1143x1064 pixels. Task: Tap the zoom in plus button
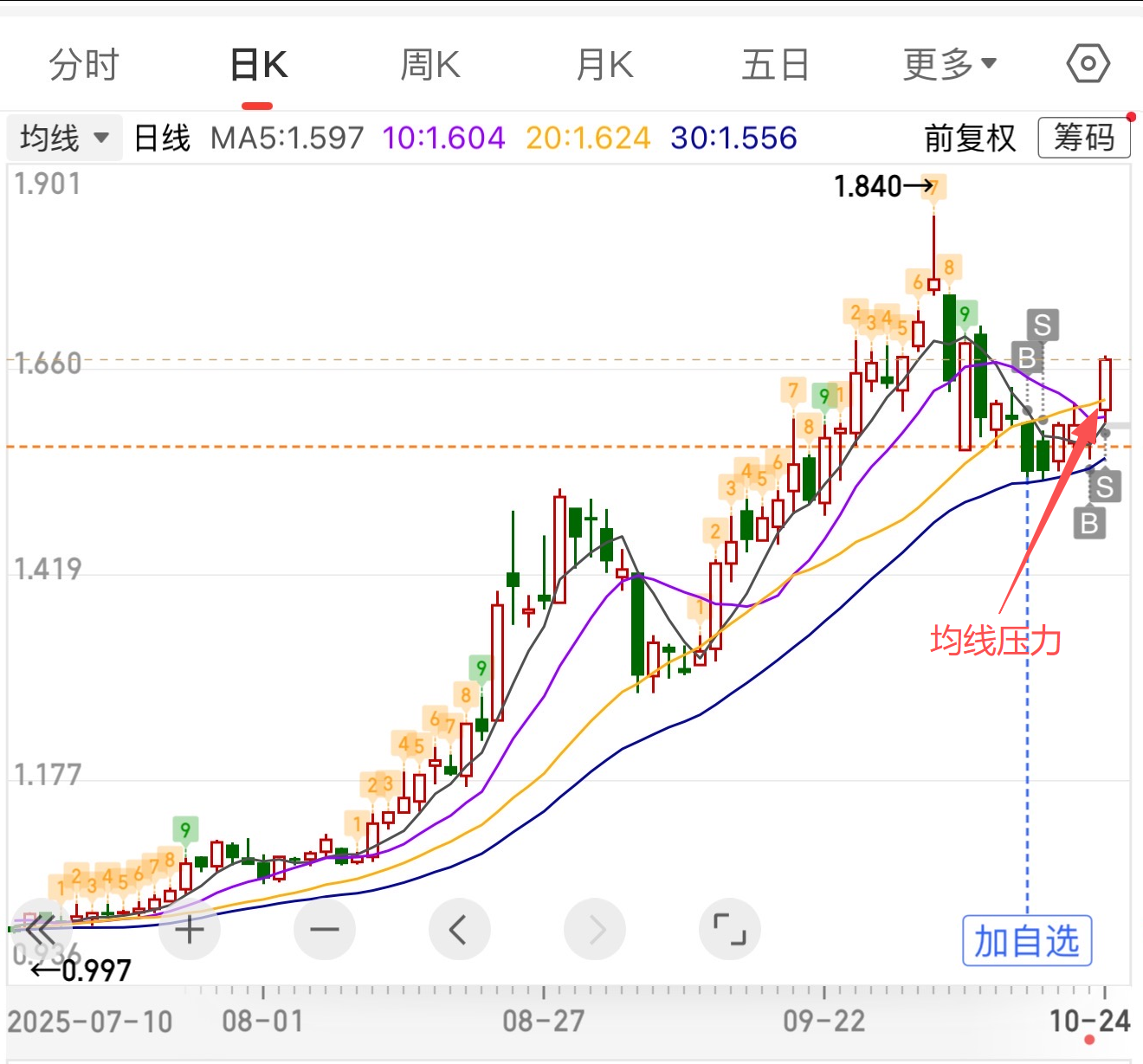tap(190, 930)
